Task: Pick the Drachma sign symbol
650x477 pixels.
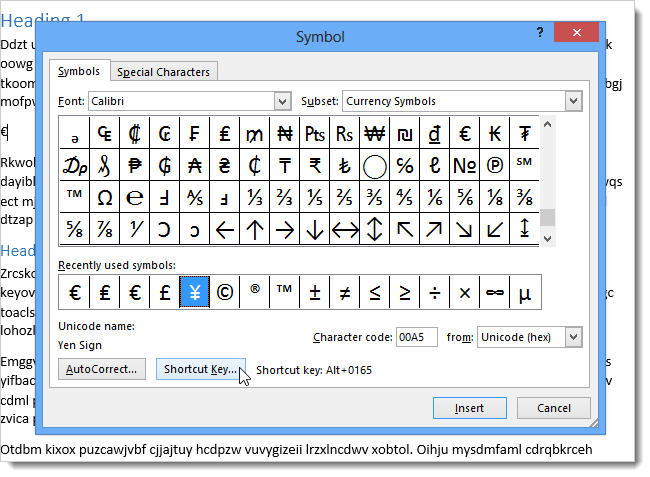Action: coord(75,165)
